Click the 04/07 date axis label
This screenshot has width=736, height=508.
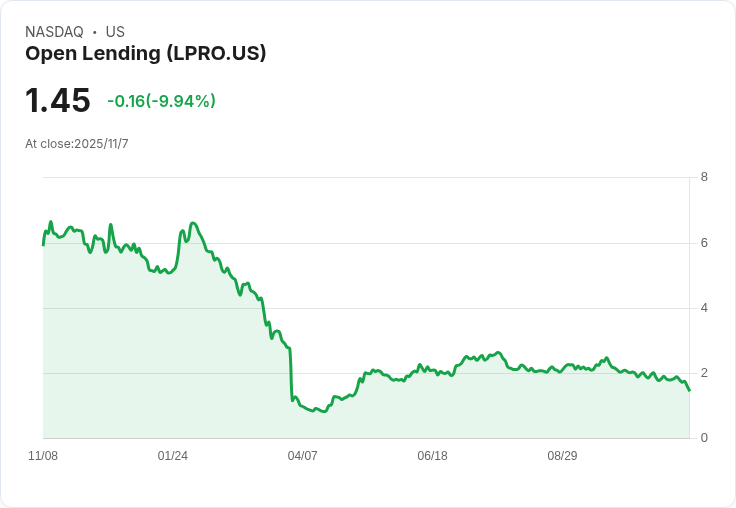[302, 456]
